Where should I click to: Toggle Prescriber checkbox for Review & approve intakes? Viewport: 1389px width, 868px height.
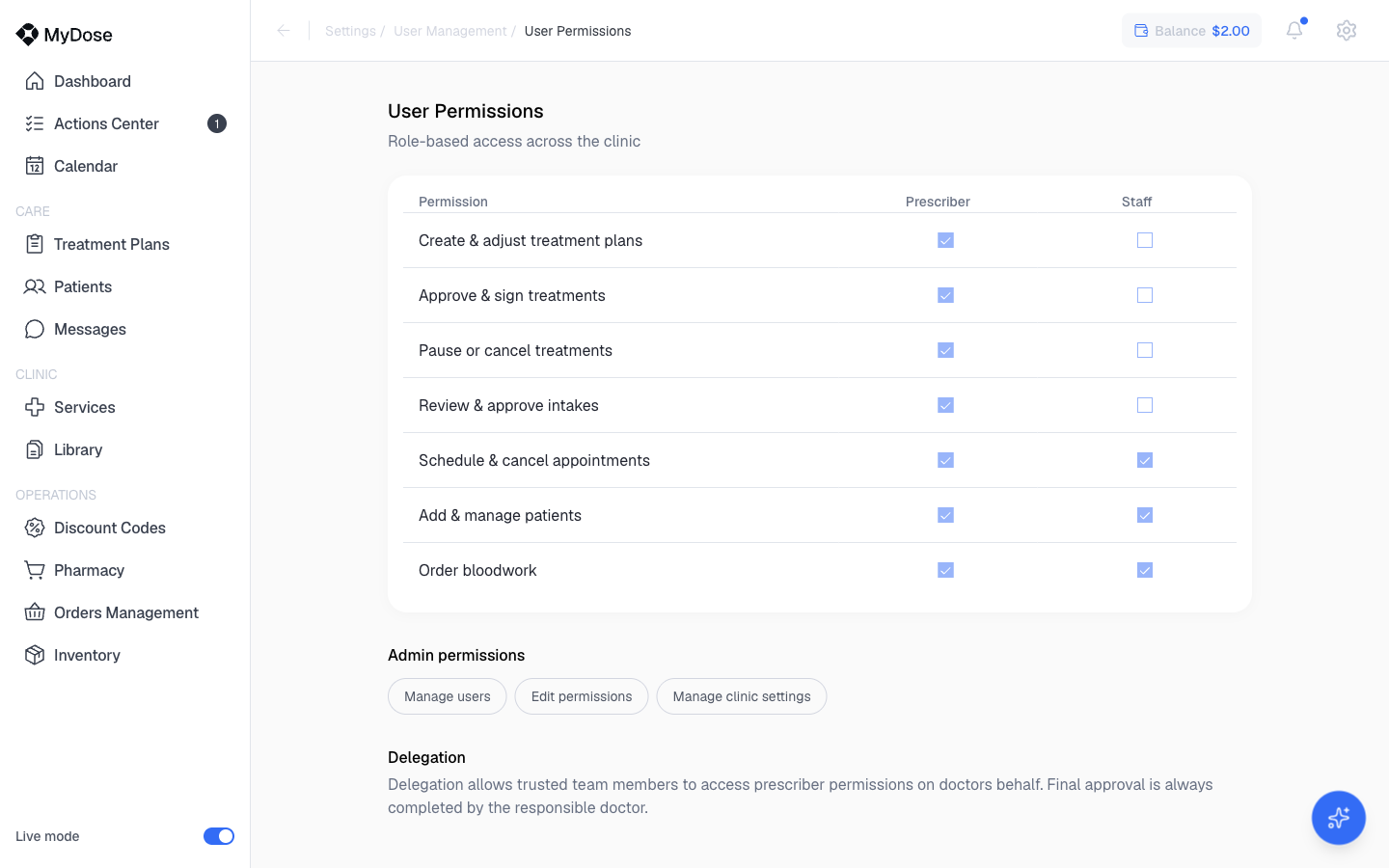(945, 405)
